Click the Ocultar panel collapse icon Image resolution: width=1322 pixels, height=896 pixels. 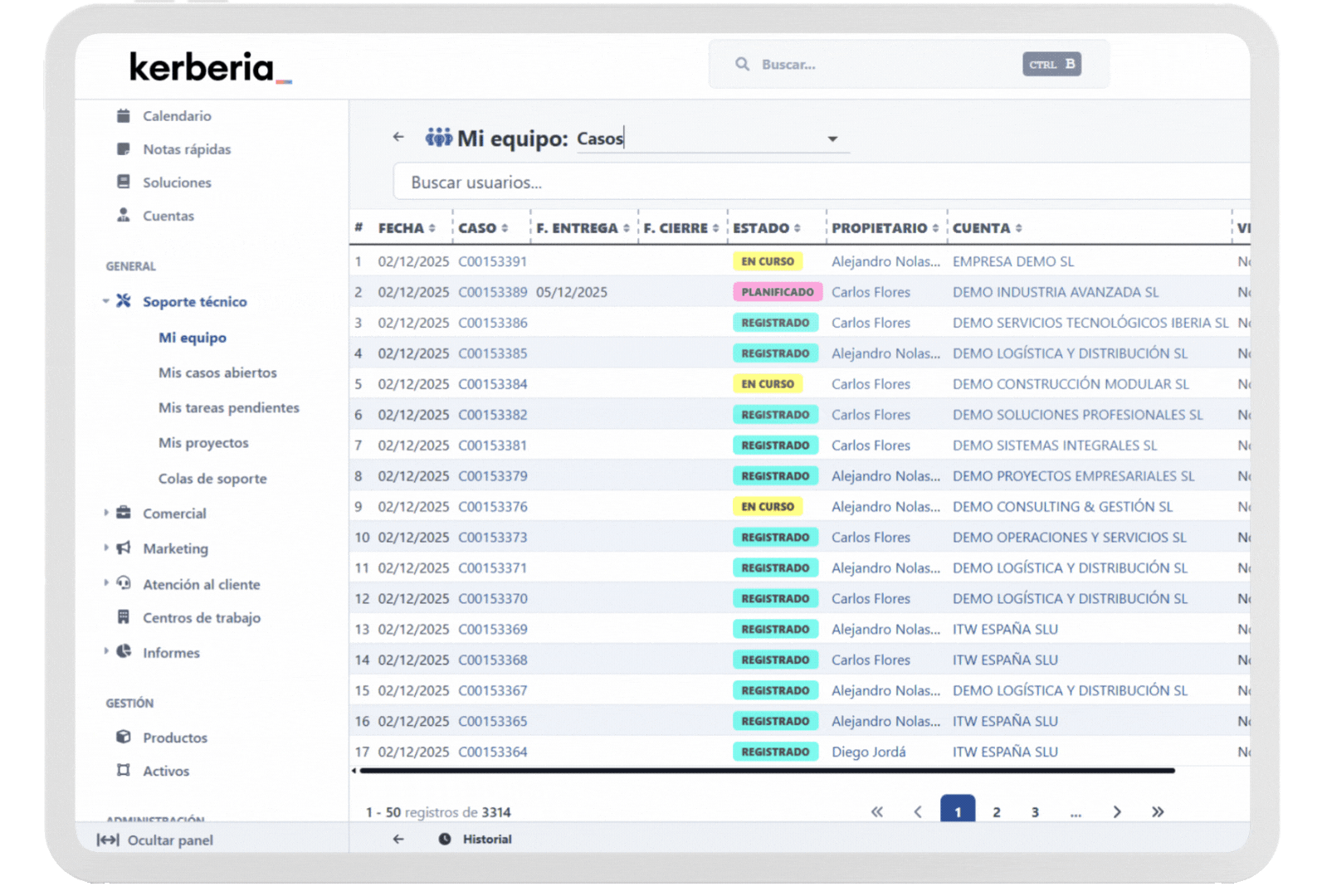(x=108, y=840)
